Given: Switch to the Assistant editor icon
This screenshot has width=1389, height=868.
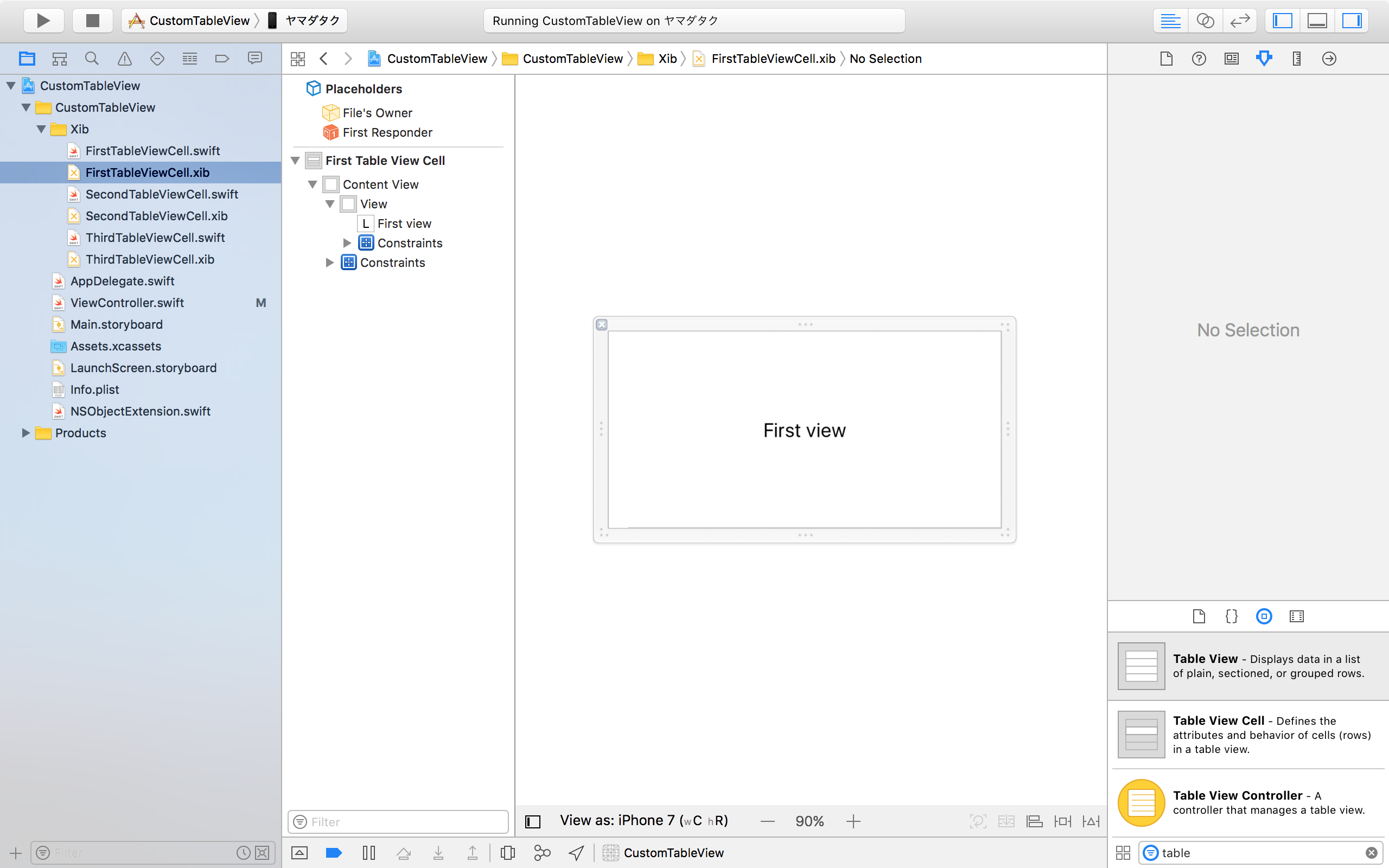Looking at the screenshot, I should [x=1206, y=21].
